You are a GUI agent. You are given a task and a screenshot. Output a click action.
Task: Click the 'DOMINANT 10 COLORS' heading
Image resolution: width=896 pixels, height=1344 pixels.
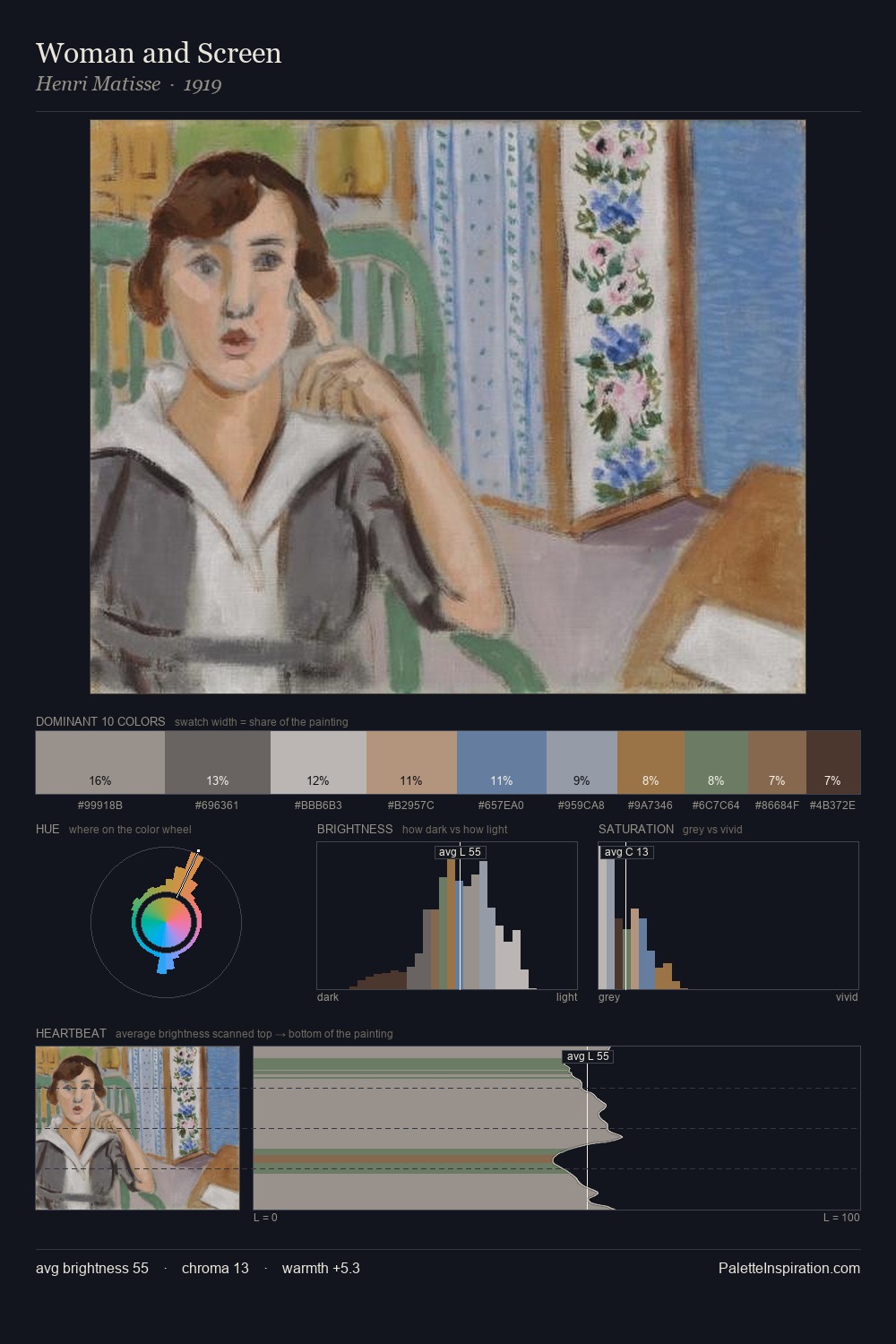pyautogui.click(x=100, y=721)
